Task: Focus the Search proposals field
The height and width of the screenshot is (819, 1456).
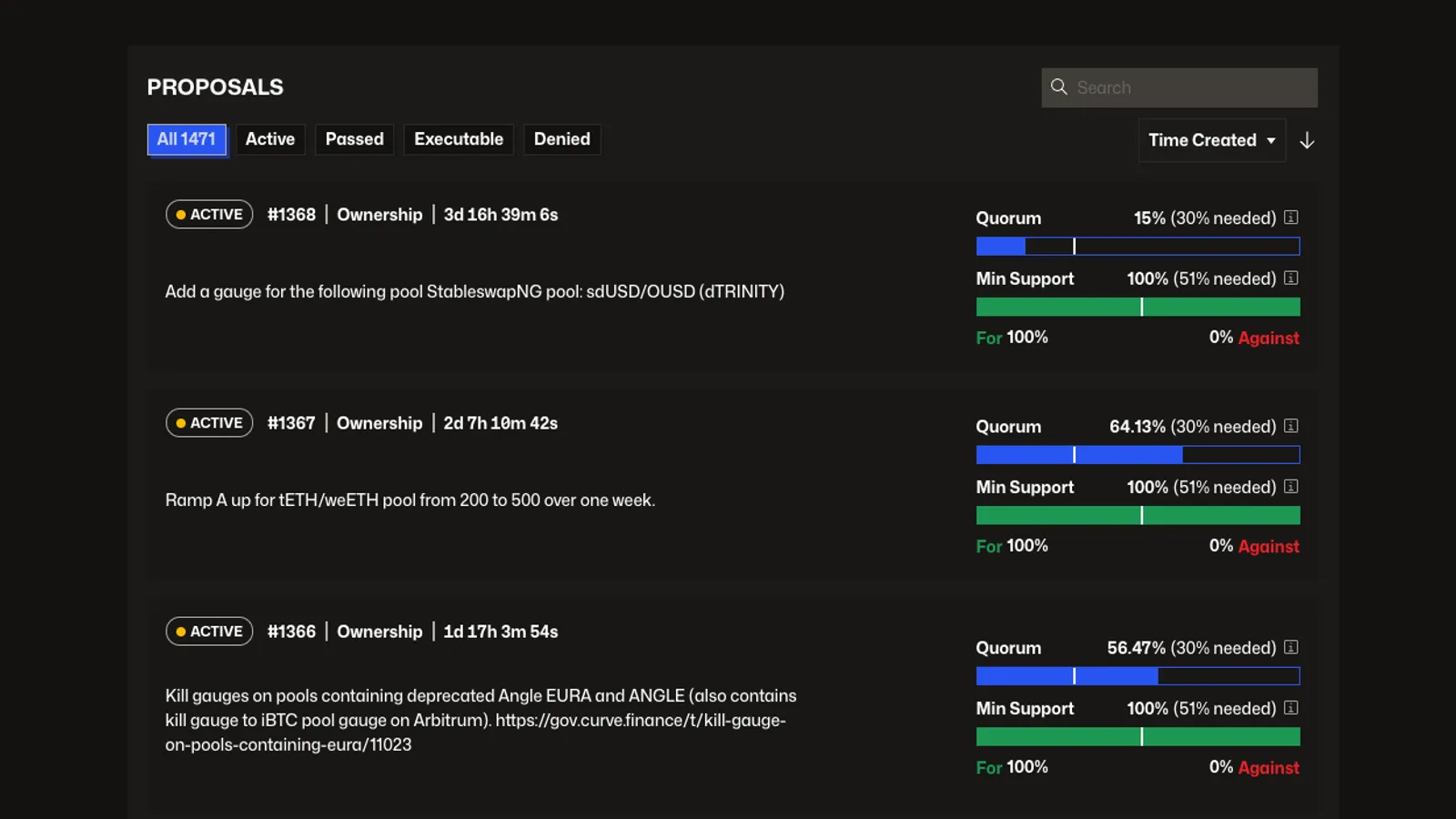Action: [1179, 87]
